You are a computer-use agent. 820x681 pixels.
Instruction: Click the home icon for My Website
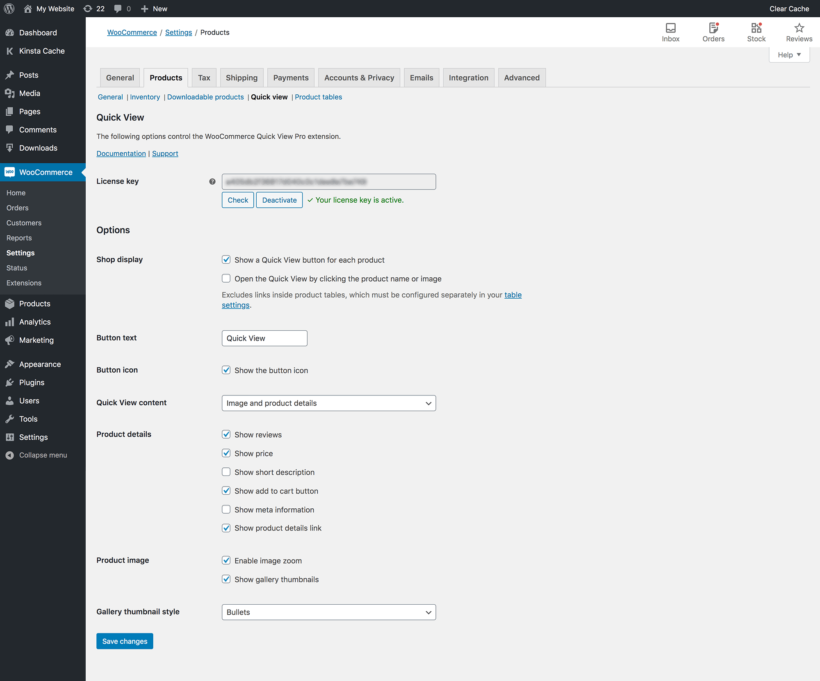[28, 9]
